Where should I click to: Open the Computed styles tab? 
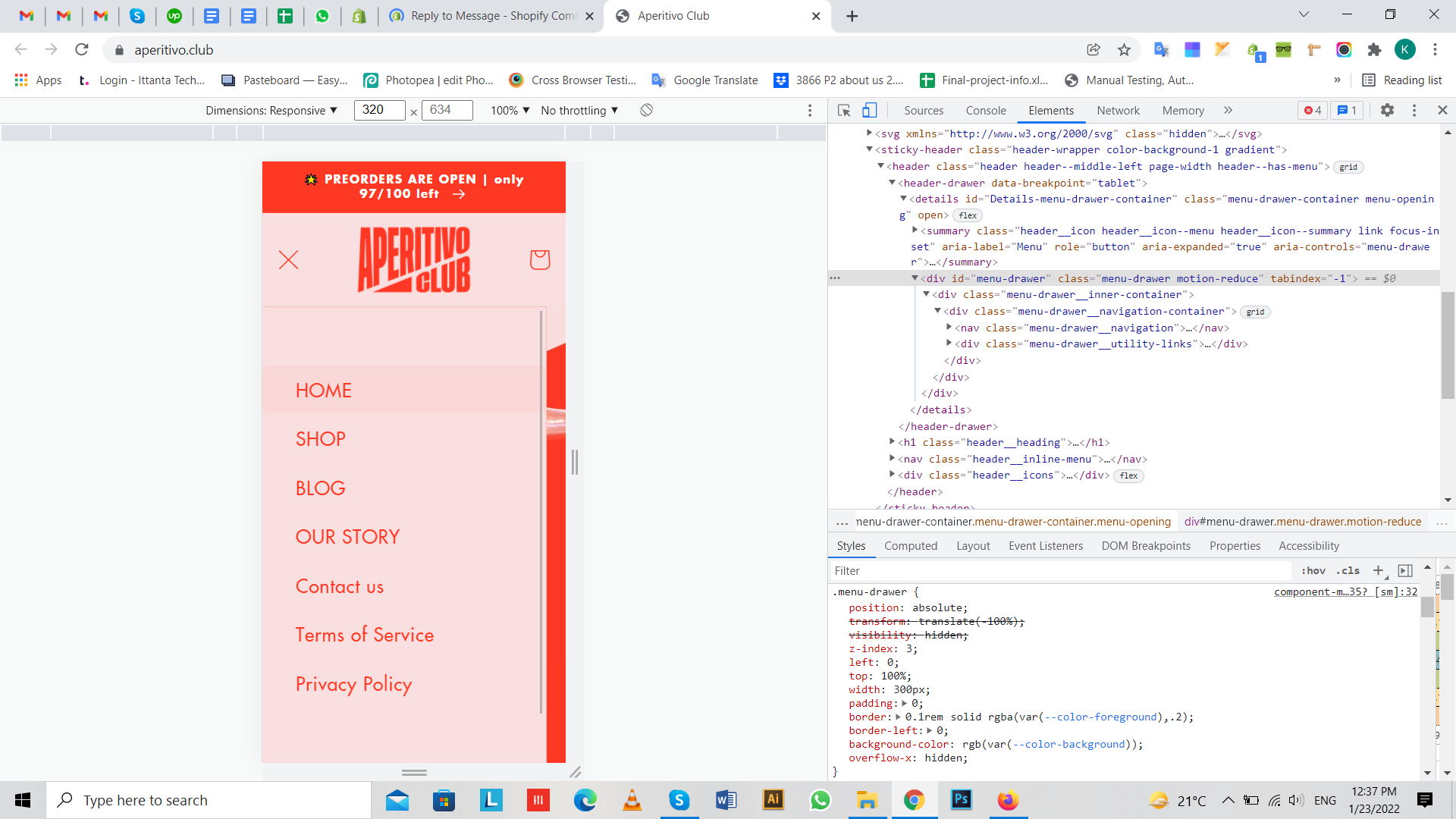(910, 546)
